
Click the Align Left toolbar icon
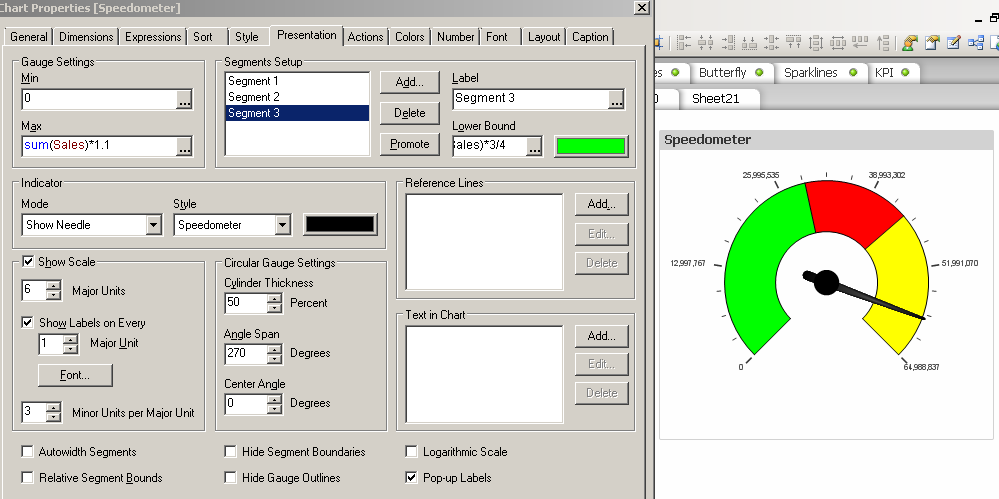(684, 42)
